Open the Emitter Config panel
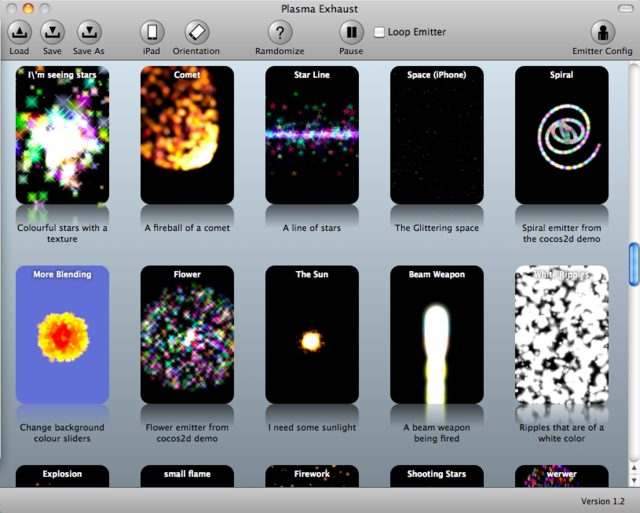The image size is (640, 513). pos(602,32)
